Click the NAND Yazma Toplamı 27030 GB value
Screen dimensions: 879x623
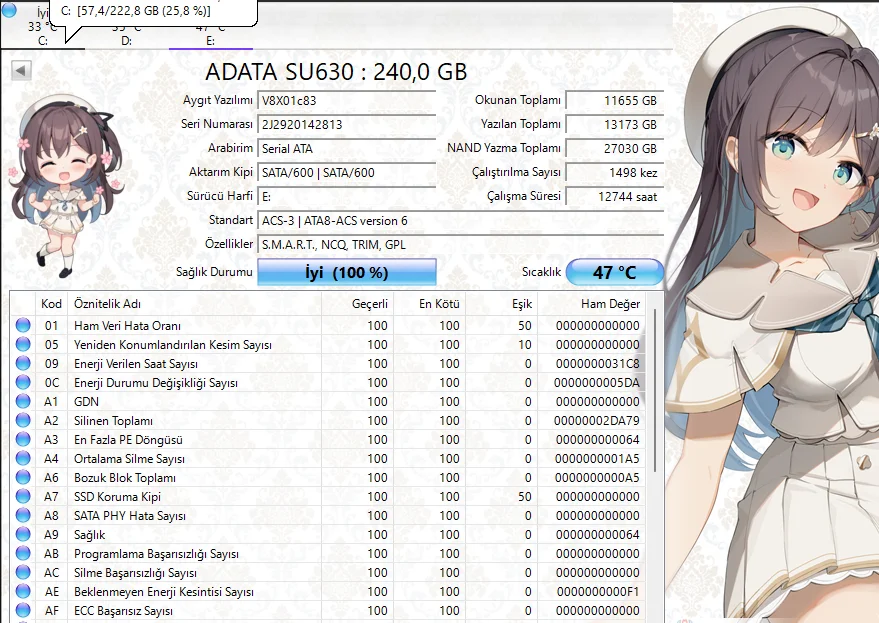point(614,149)
